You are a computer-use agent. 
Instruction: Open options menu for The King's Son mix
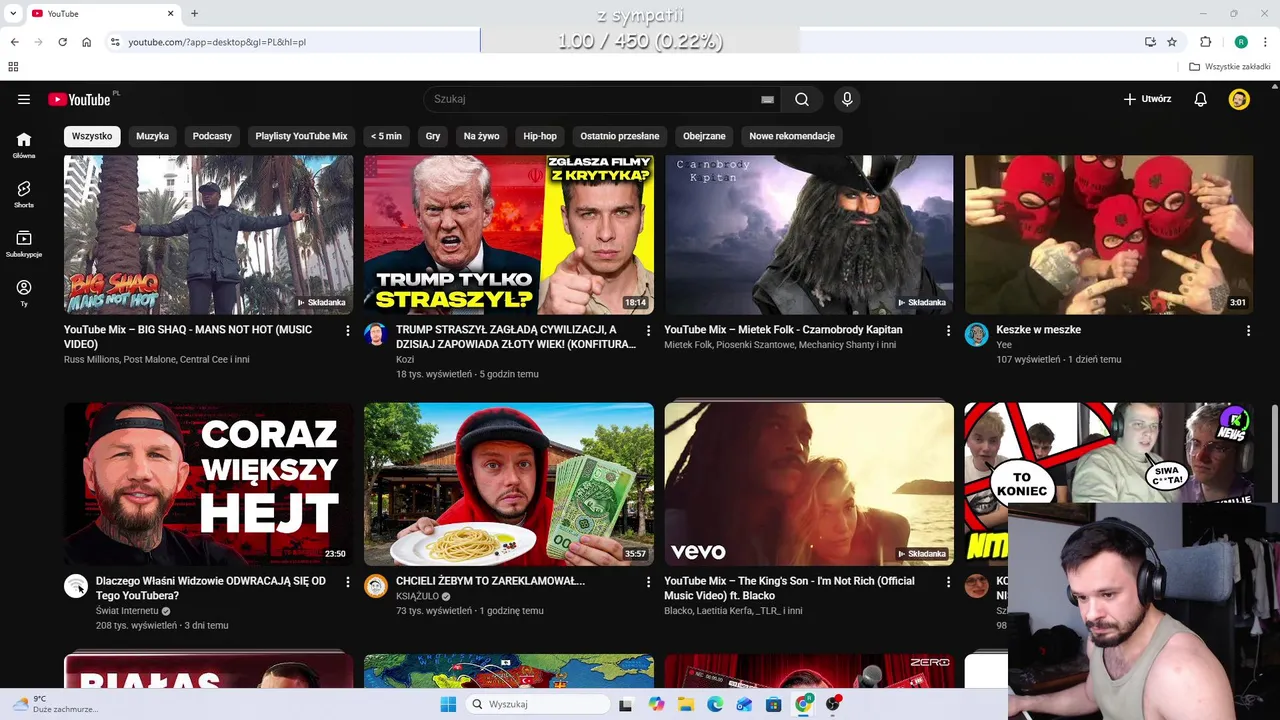point(948,581)
